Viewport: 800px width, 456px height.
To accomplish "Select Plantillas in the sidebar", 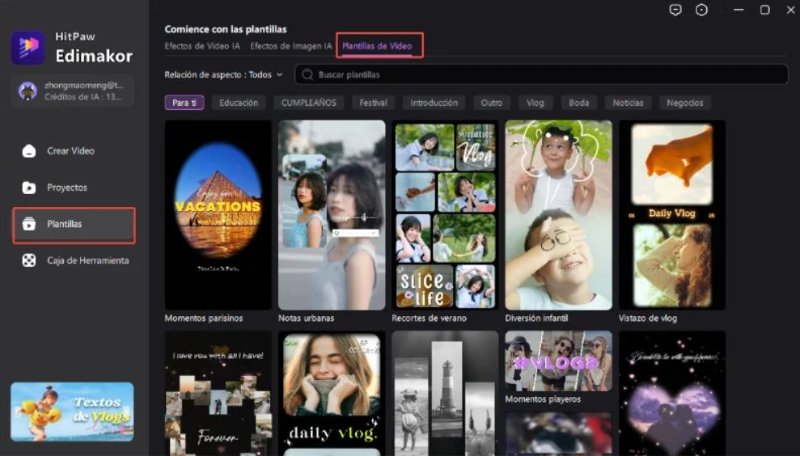I will tap(74, 225).
